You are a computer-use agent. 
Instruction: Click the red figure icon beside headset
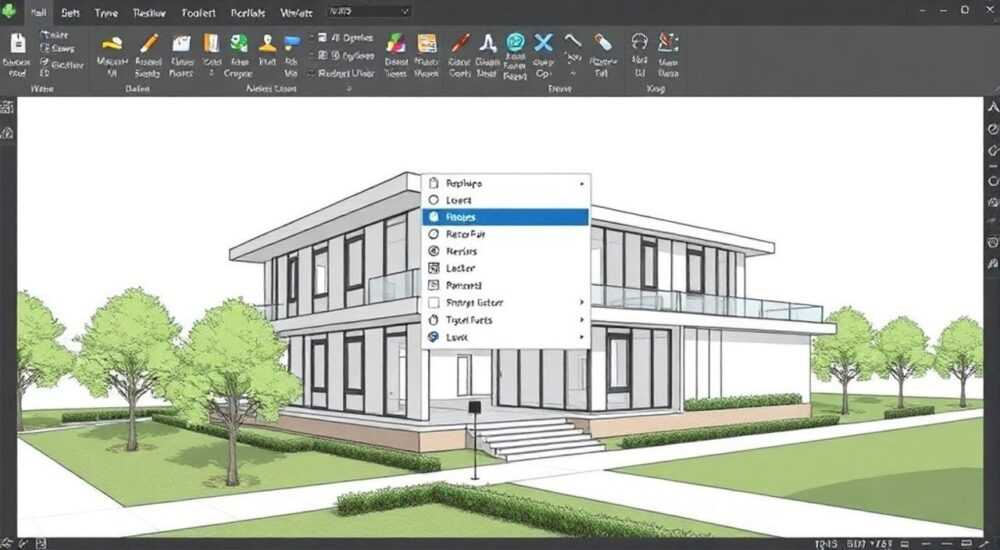668,42
